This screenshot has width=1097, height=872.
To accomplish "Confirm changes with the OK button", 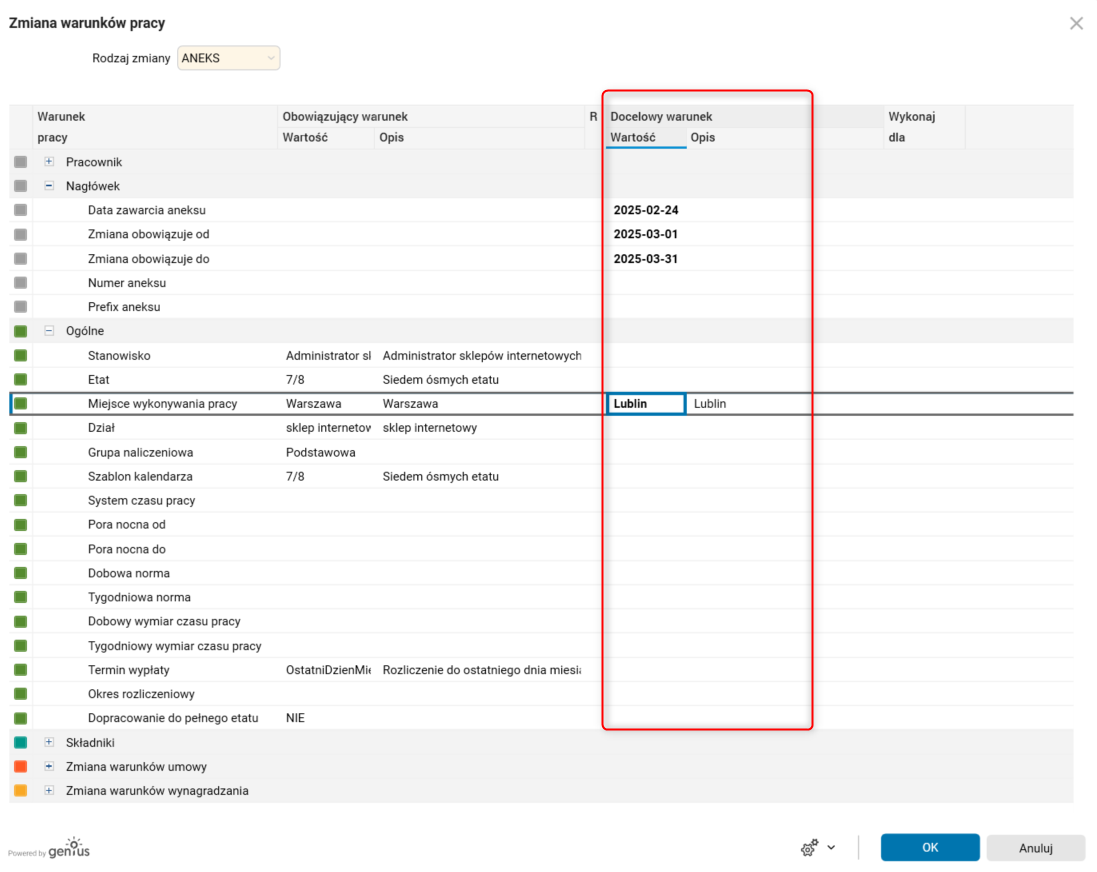I will point(930,848).
